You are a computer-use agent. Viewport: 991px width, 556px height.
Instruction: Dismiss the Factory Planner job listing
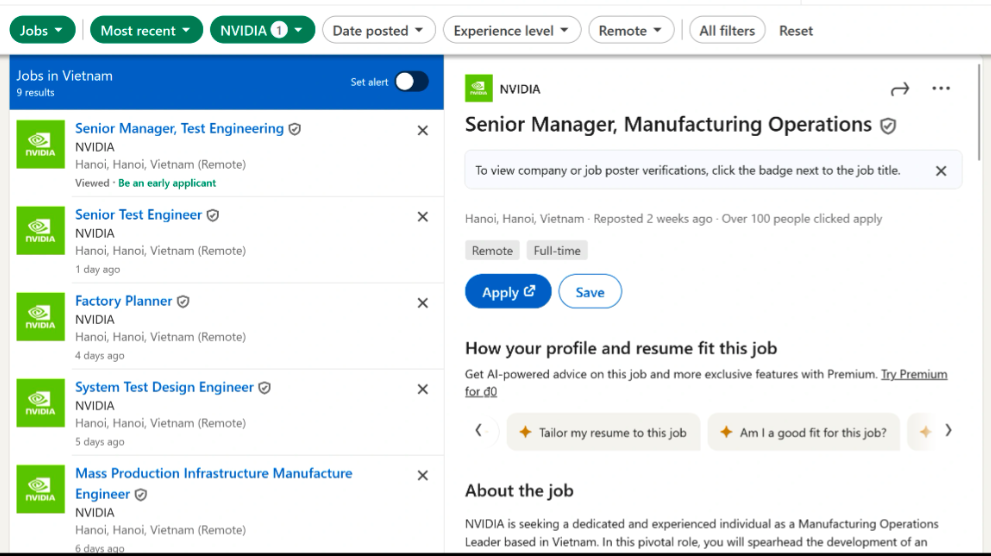coord(422,303)
